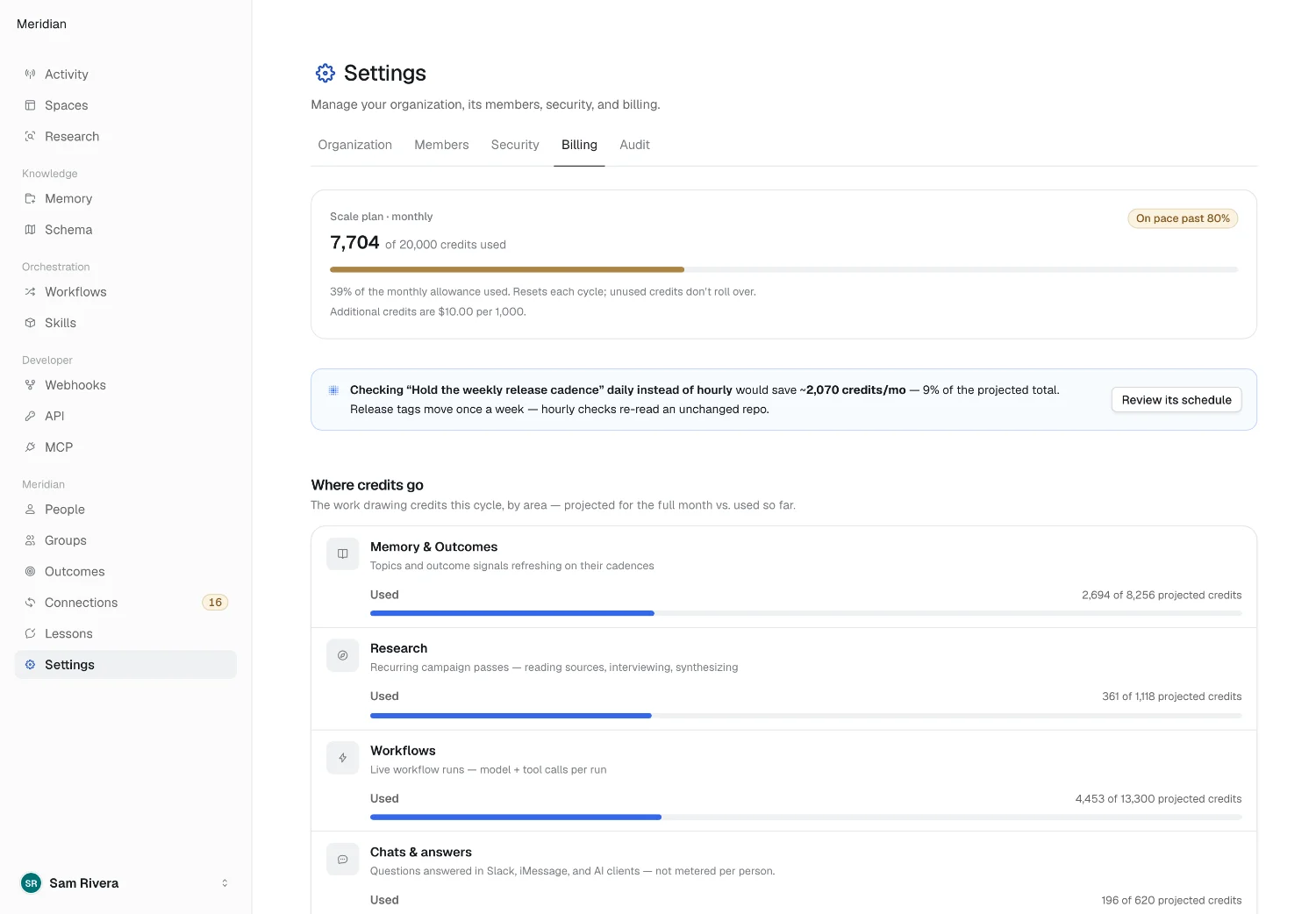Image resolution: width=1316 pixels, height=914 pixels.
Task: Click the On pace past 80% badge
Action: coord(1183,218)
